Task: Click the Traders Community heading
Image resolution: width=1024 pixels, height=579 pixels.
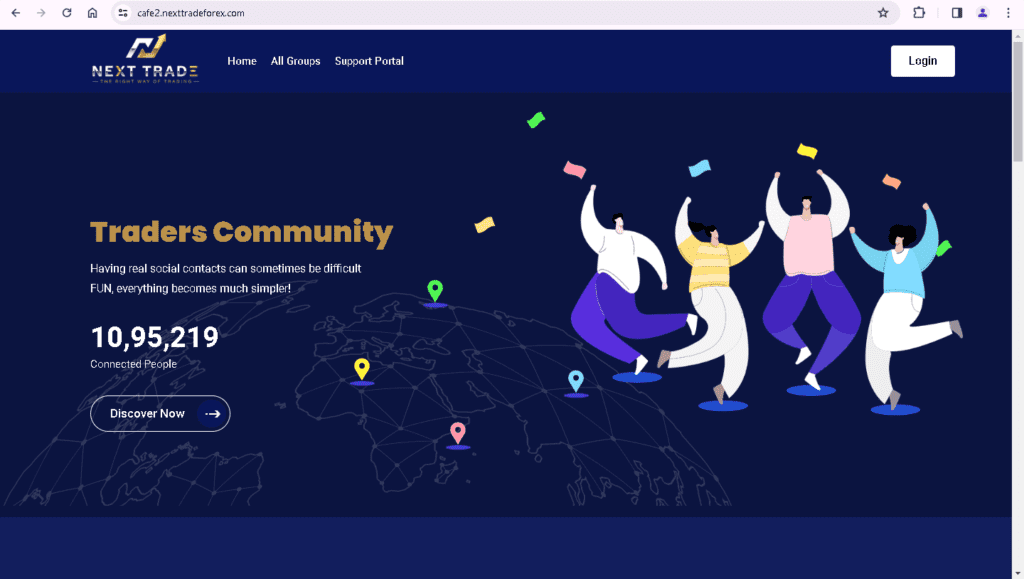Action: click(242, 232)
